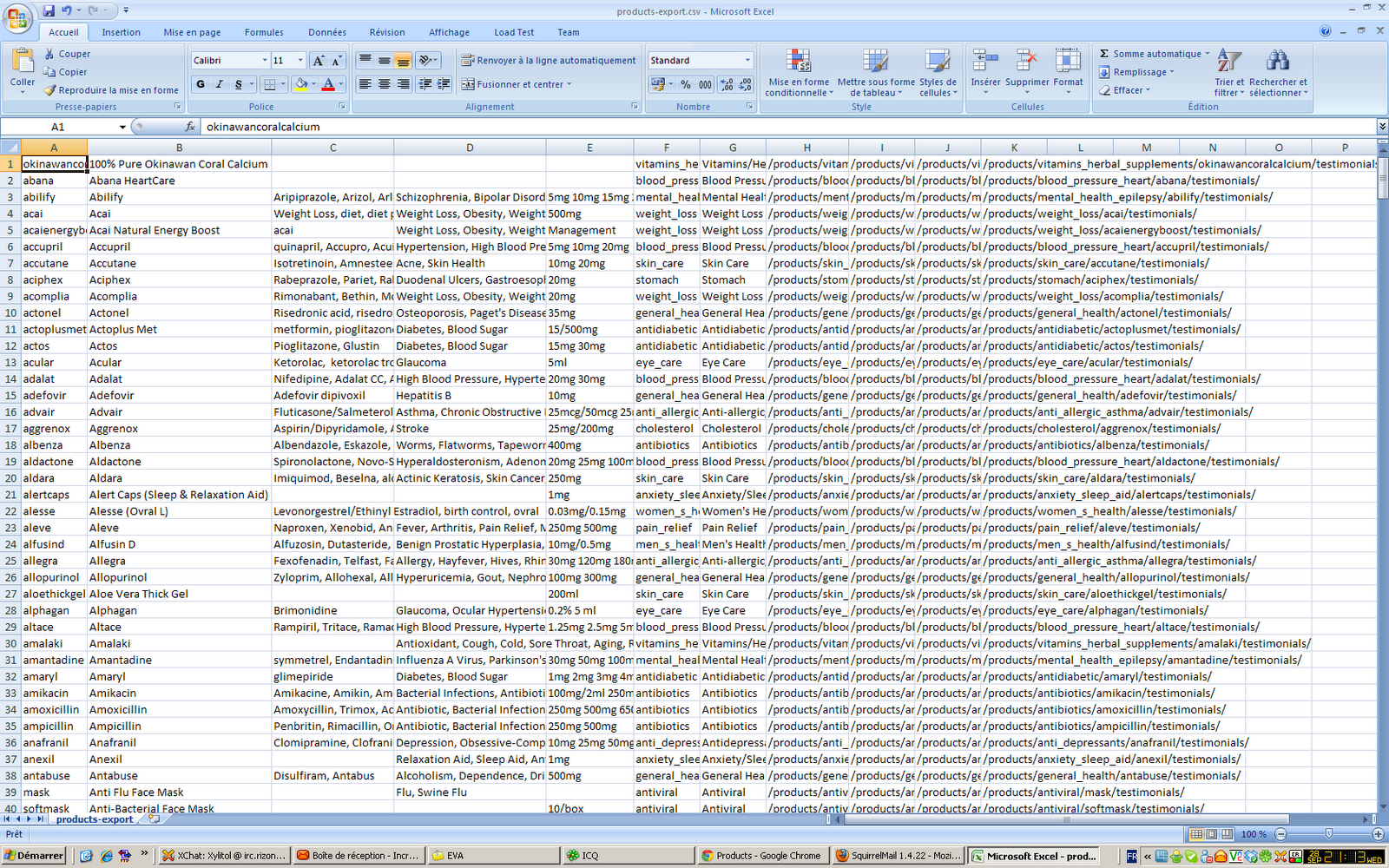
Task: Toggle Renvoyer à la ligne automatiquement
Action: tap(549, 61)
